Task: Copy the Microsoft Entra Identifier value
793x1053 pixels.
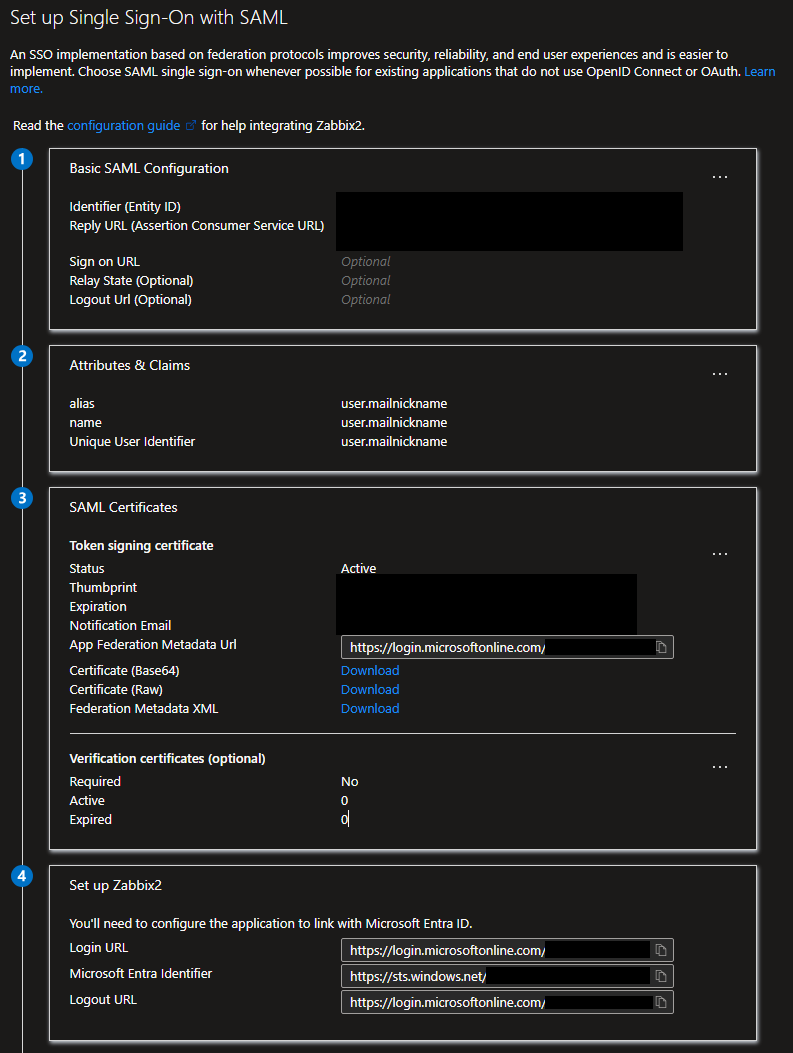Action: point(661,976)
